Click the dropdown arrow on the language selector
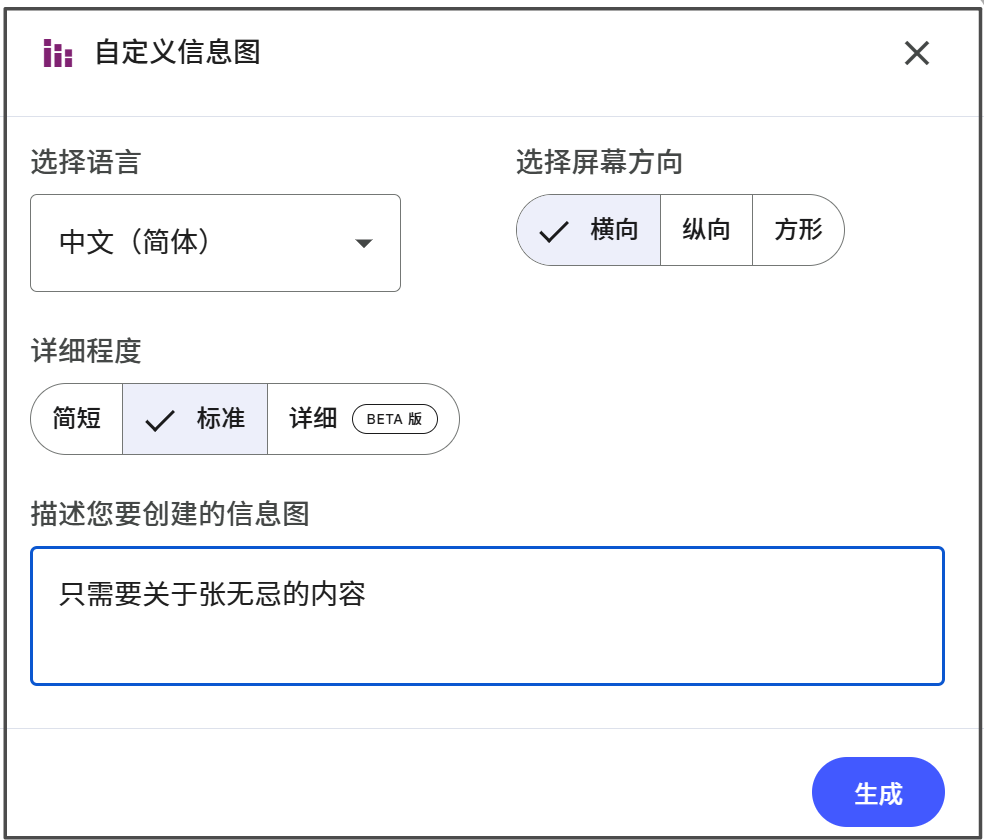 point(366,242)
